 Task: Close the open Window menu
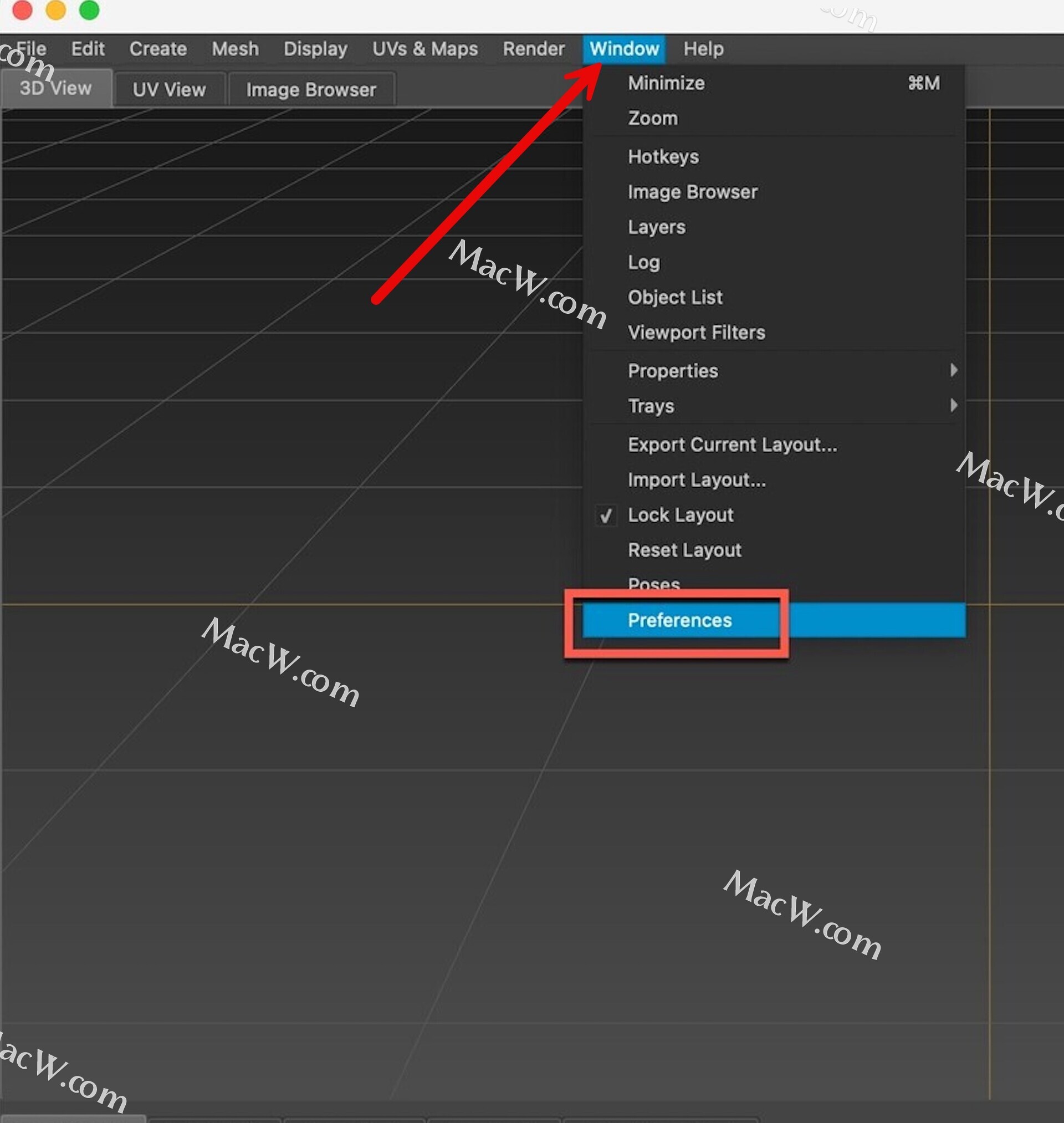(624, 49)
